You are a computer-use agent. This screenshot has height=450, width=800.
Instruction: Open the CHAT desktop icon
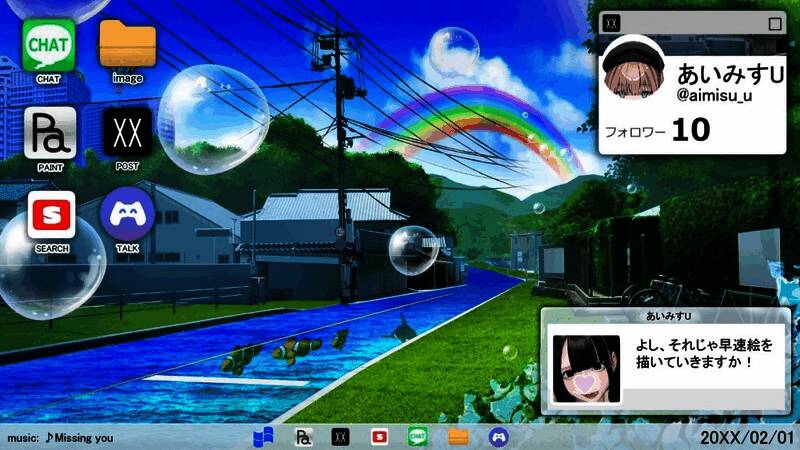point(48,46)
